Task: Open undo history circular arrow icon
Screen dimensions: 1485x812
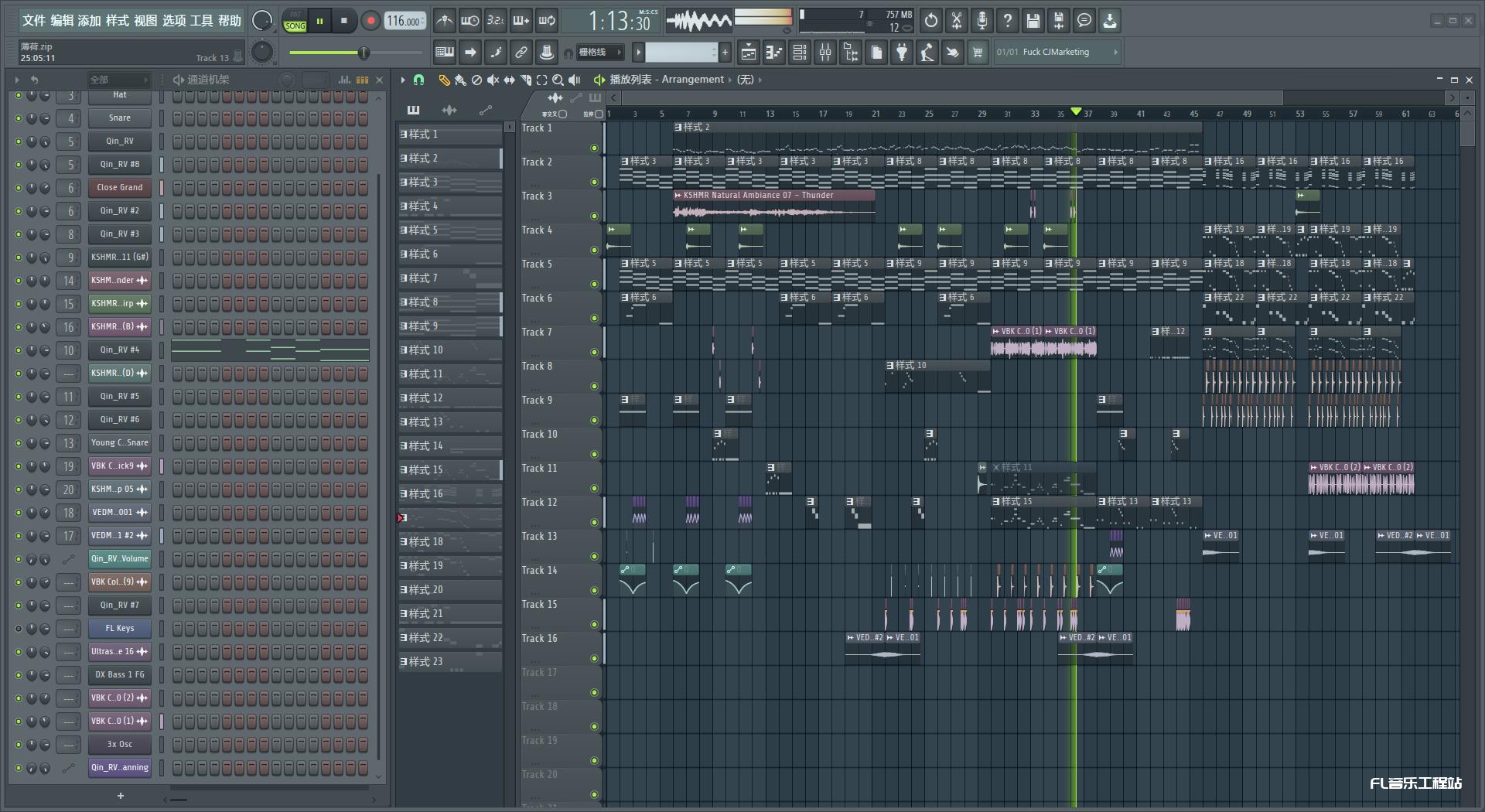Action: point(931,21)
